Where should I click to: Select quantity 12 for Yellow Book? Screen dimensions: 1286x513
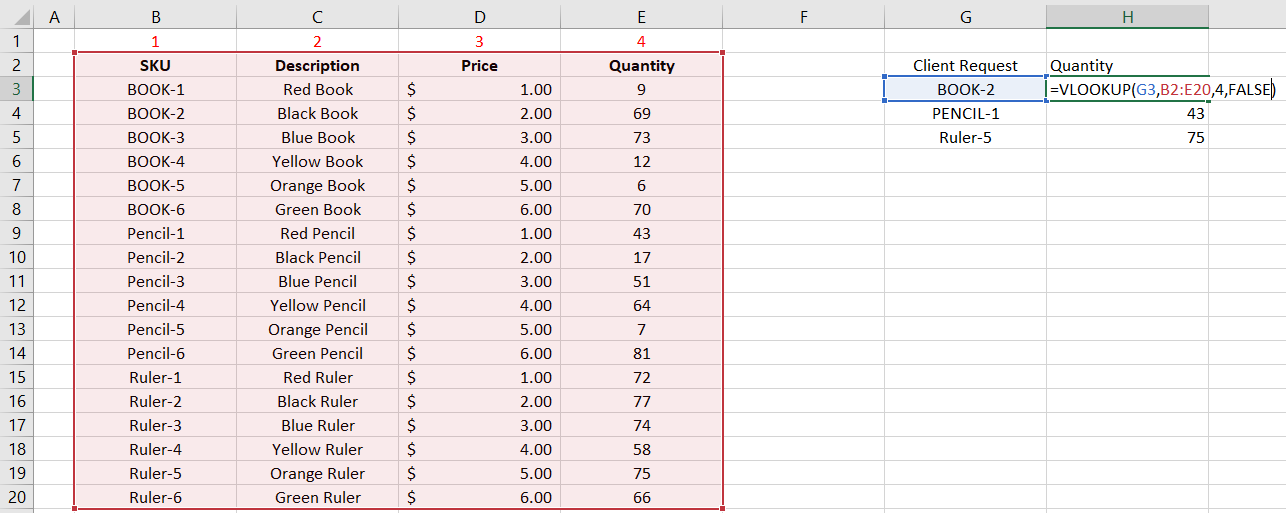point(641,161)
